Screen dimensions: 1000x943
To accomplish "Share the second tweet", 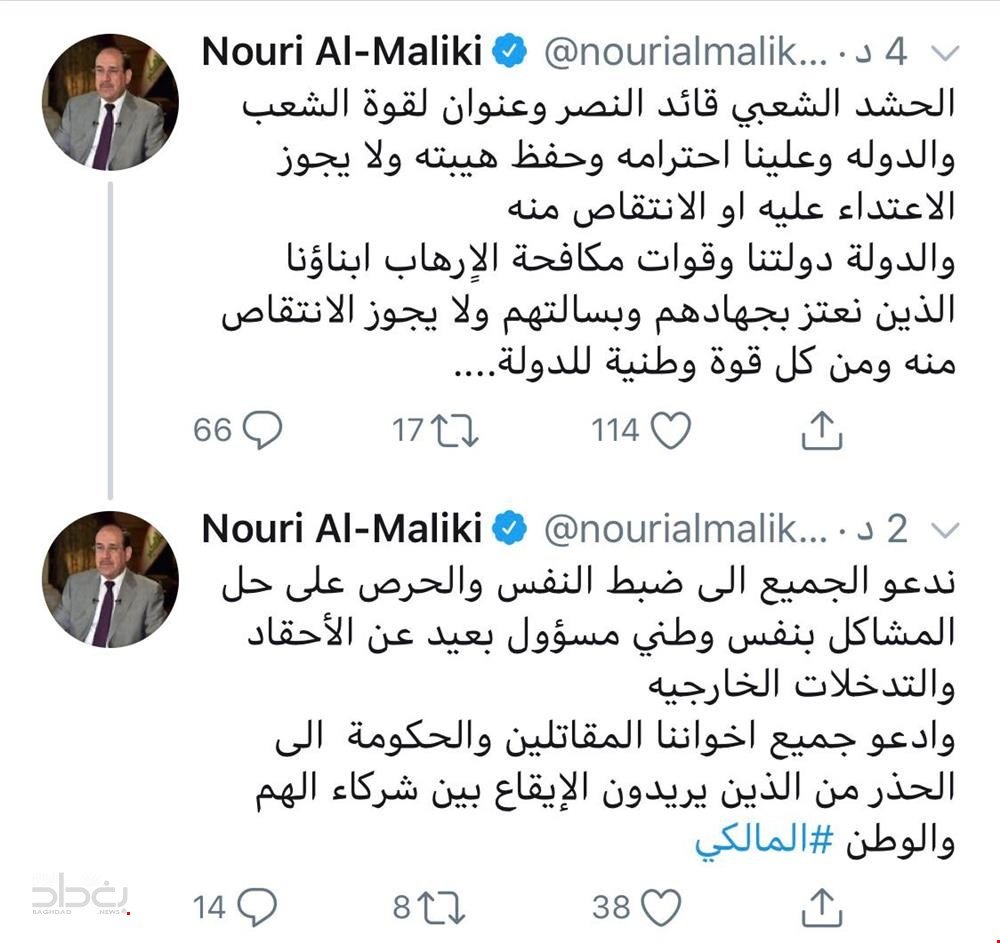I will [821, 907].
